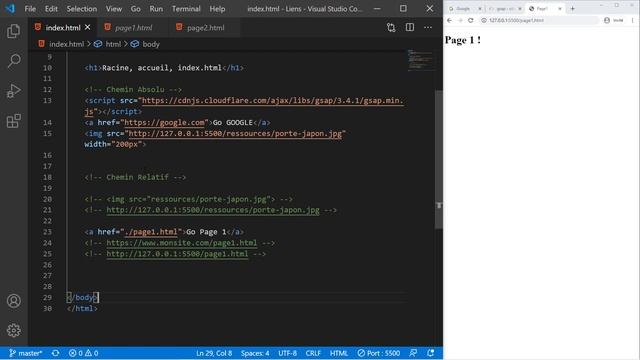This screenshot has height=360, width=640.
Task: Close the Google browser tab
Action: tap(480, 9)
